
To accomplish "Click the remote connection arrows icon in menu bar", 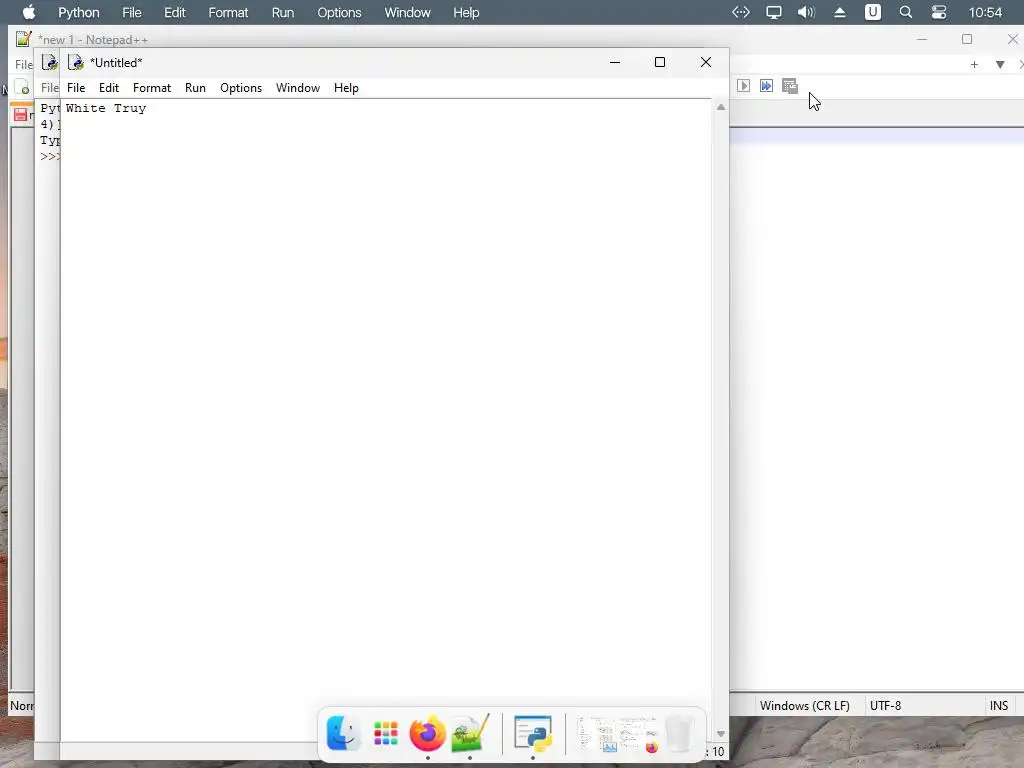I will tap(741, 12).
